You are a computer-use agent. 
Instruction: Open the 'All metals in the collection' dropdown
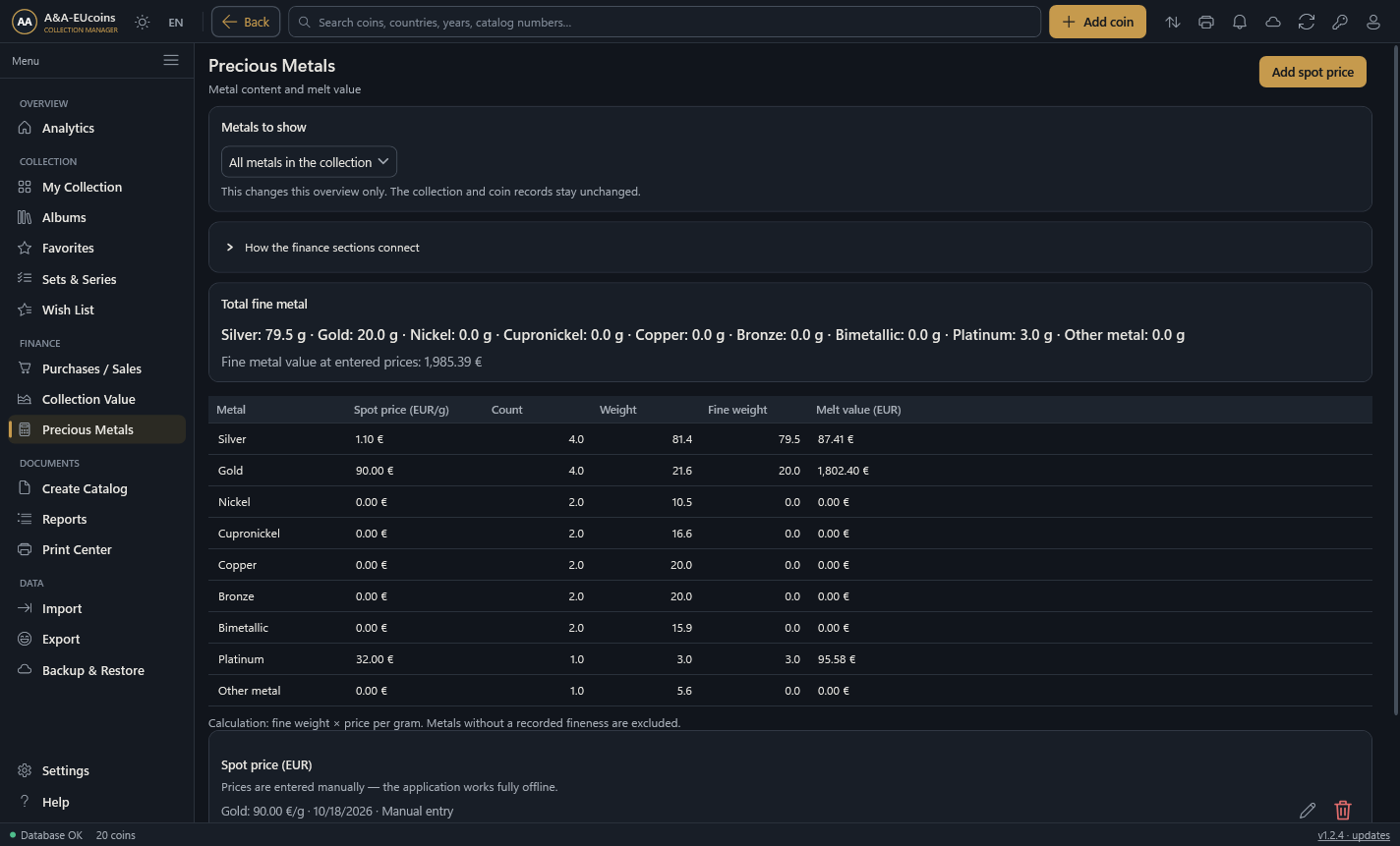[x=309, y=162]
